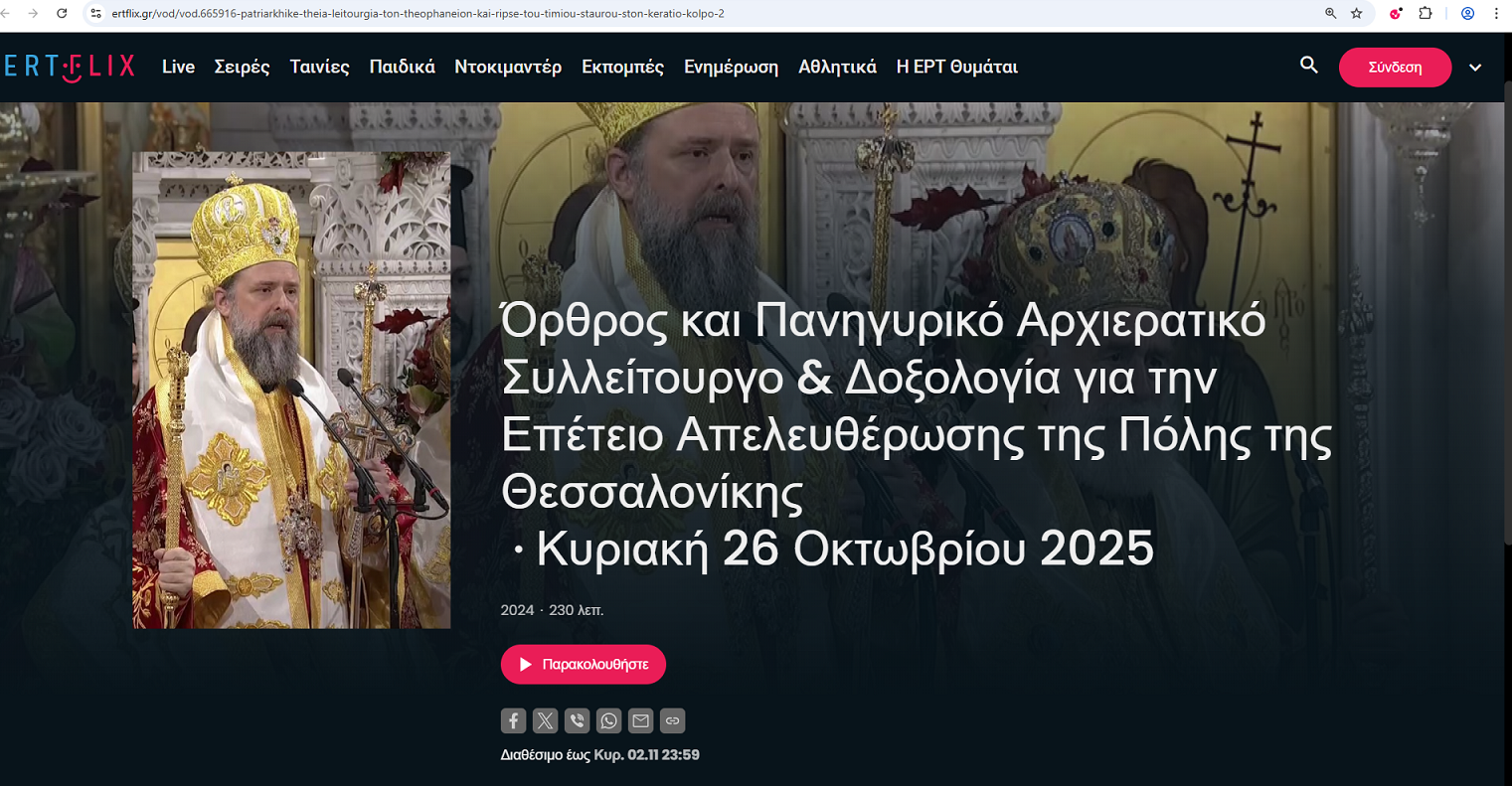This screenshot has width=1512, height=786.
Task: Expand the chevron next to Σύνδεση
Action: [x=1475, y=68]
